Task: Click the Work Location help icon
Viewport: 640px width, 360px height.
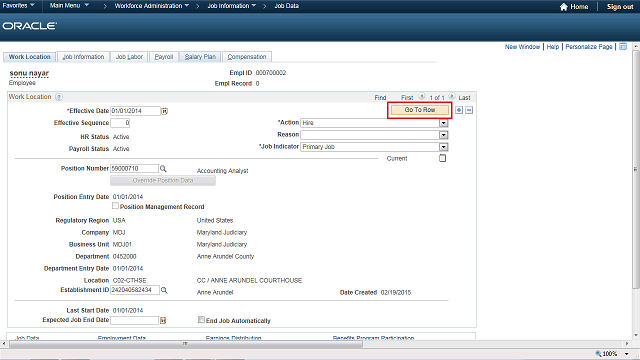Action: coord(59,97)
